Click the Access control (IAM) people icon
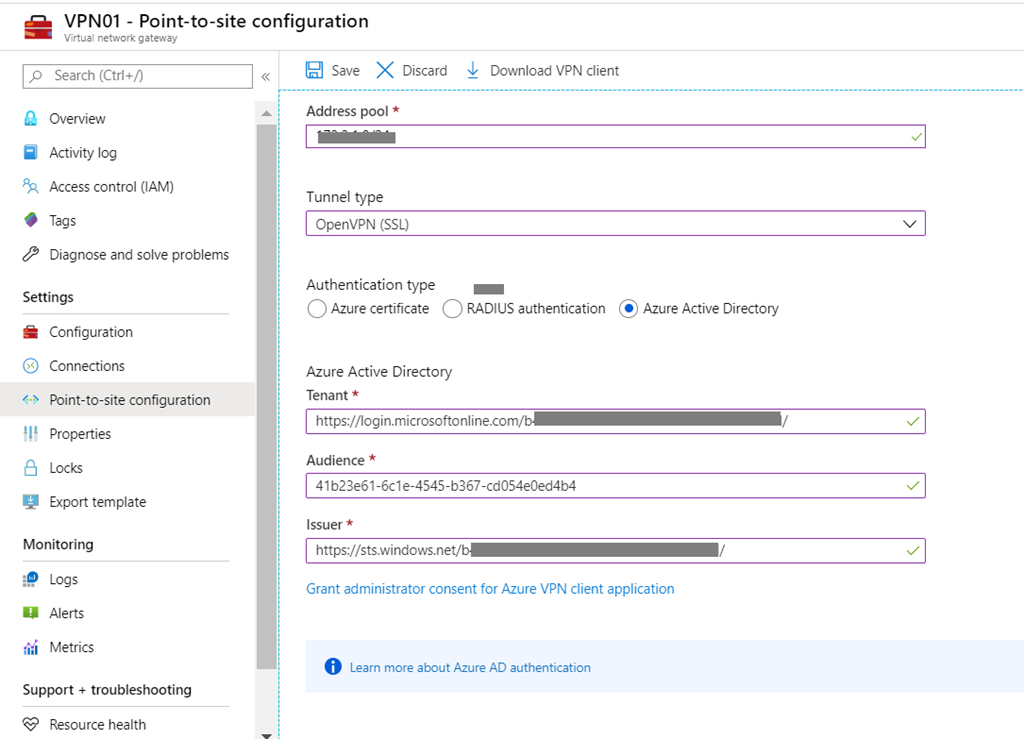Image resolution: width=1024 pixels, height=739 pixels. pyautogui.click(x=31, y=186)
